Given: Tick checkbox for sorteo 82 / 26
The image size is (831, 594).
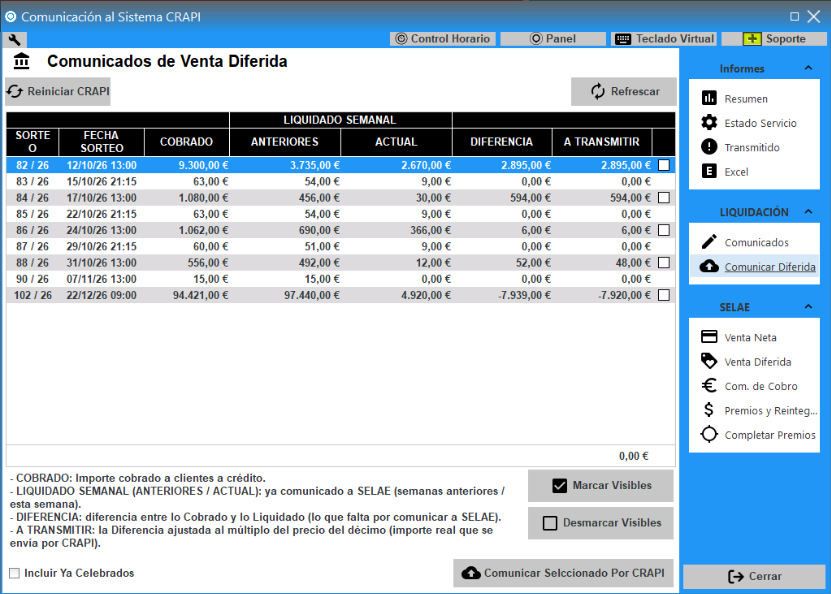Looking at the screenshot, I should click(664, 165).
